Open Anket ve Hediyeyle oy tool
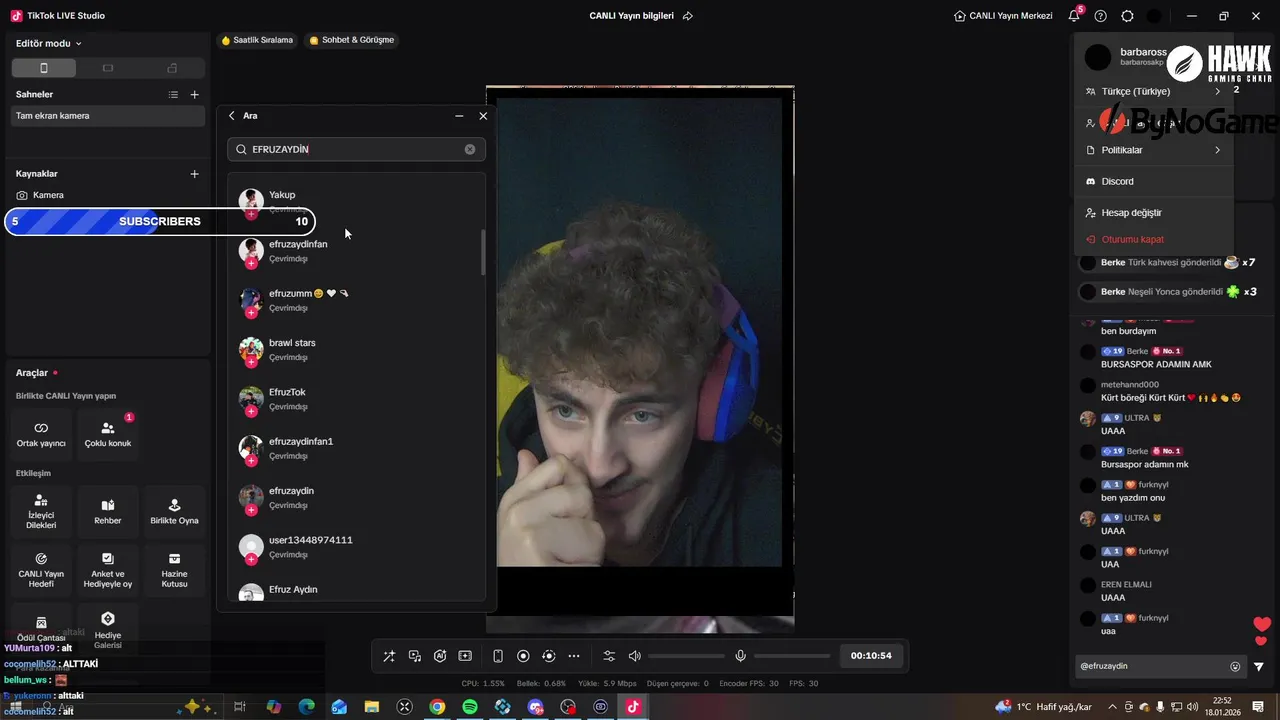1280x720 pixels. [x=108, y=570]
